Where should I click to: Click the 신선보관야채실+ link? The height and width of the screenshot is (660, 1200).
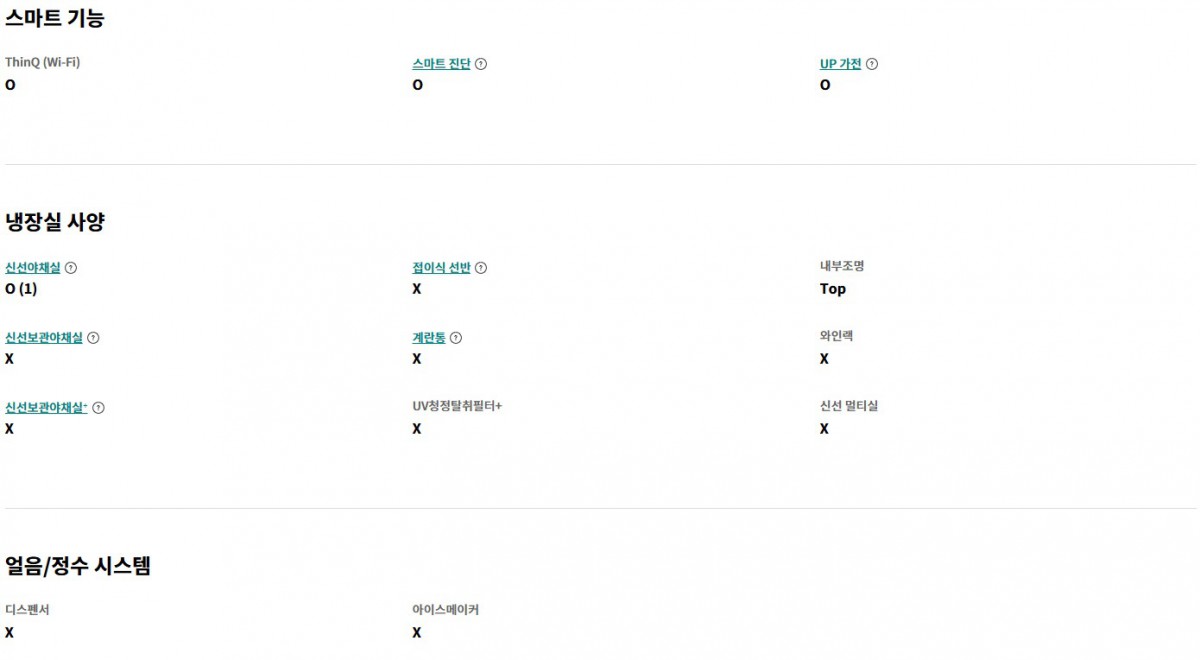(x=46, y=408)
